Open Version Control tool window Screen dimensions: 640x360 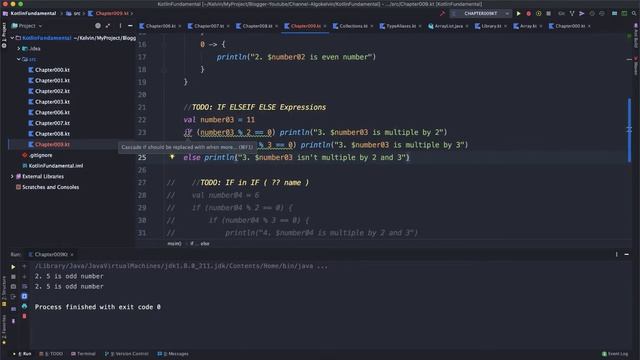(x=127, y=354)
